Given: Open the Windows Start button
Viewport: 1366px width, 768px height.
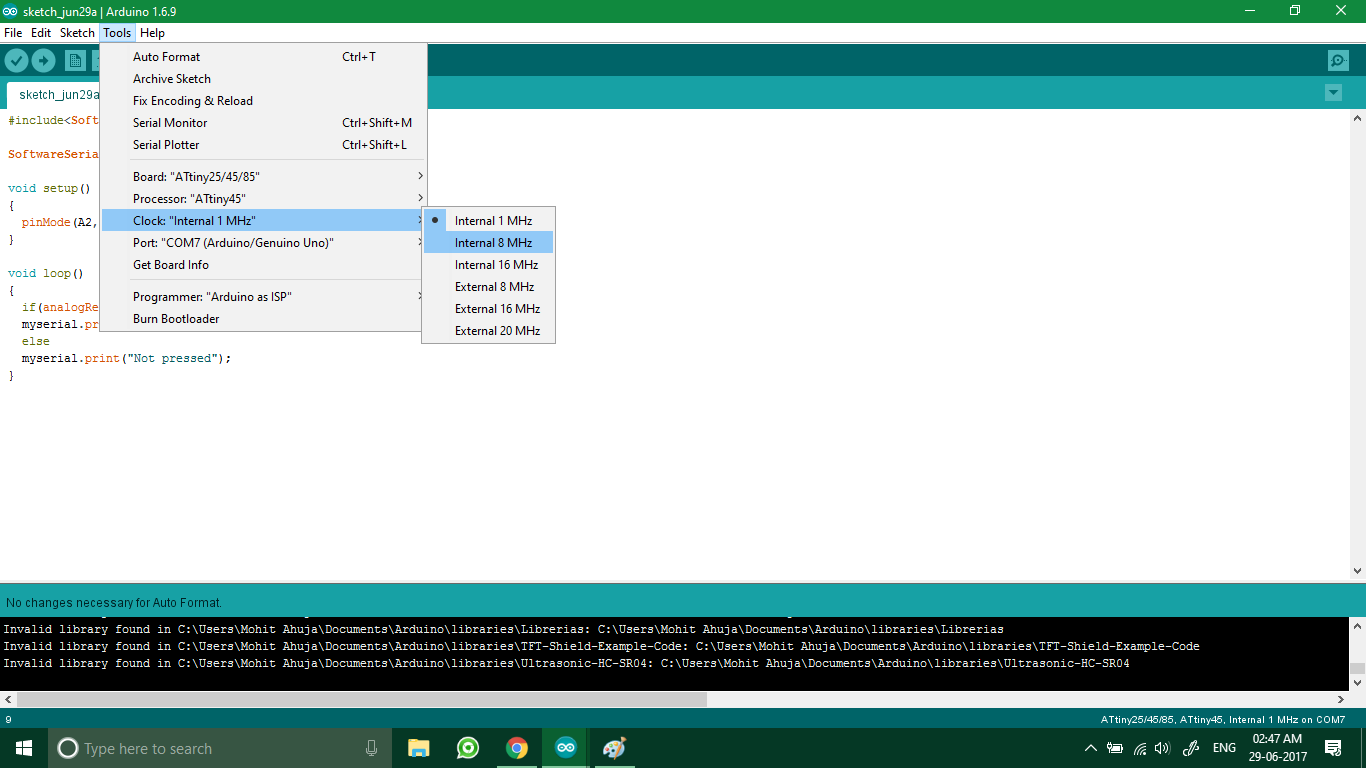Looking at the screenshot, I should 23,748.
